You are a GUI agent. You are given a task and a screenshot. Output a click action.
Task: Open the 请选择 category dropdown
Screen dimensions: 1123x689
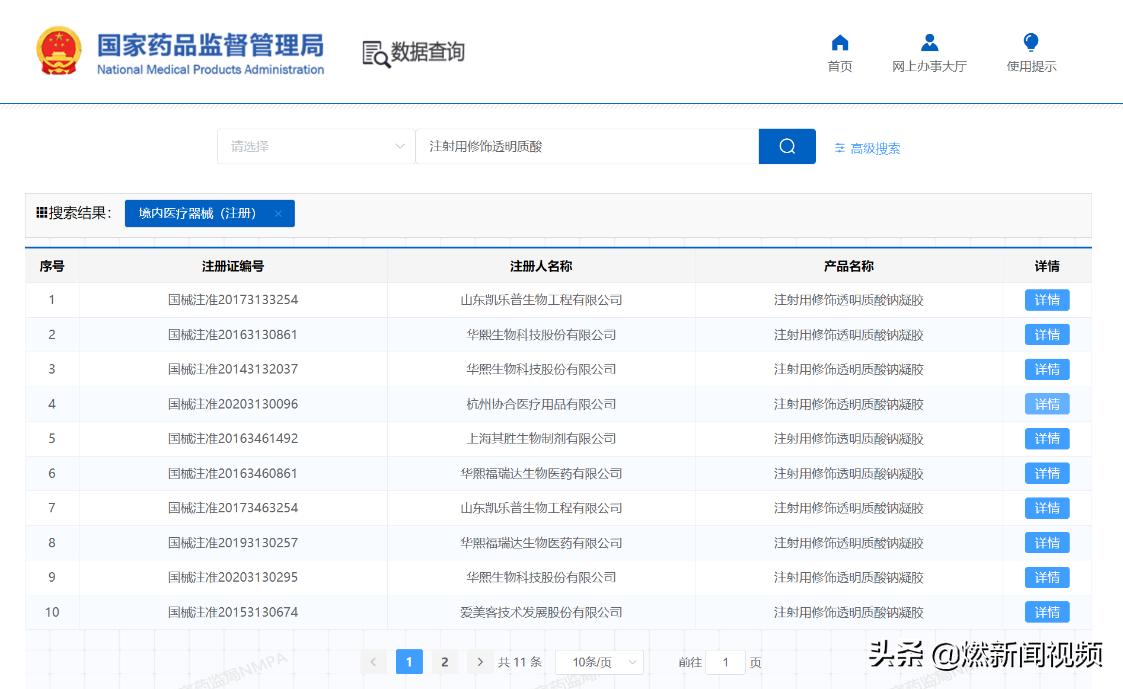(315, 146)
